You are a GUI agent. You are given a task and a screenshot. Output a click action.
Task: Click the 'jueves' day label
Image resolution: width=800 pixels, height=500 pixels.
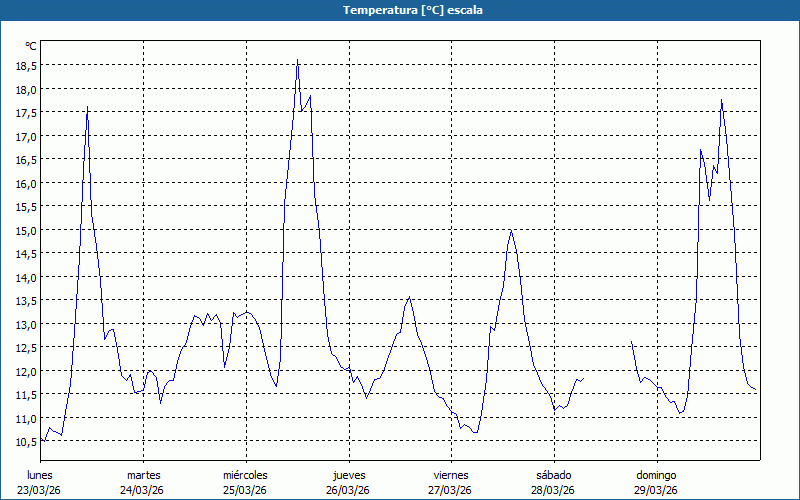coord(349,475)
